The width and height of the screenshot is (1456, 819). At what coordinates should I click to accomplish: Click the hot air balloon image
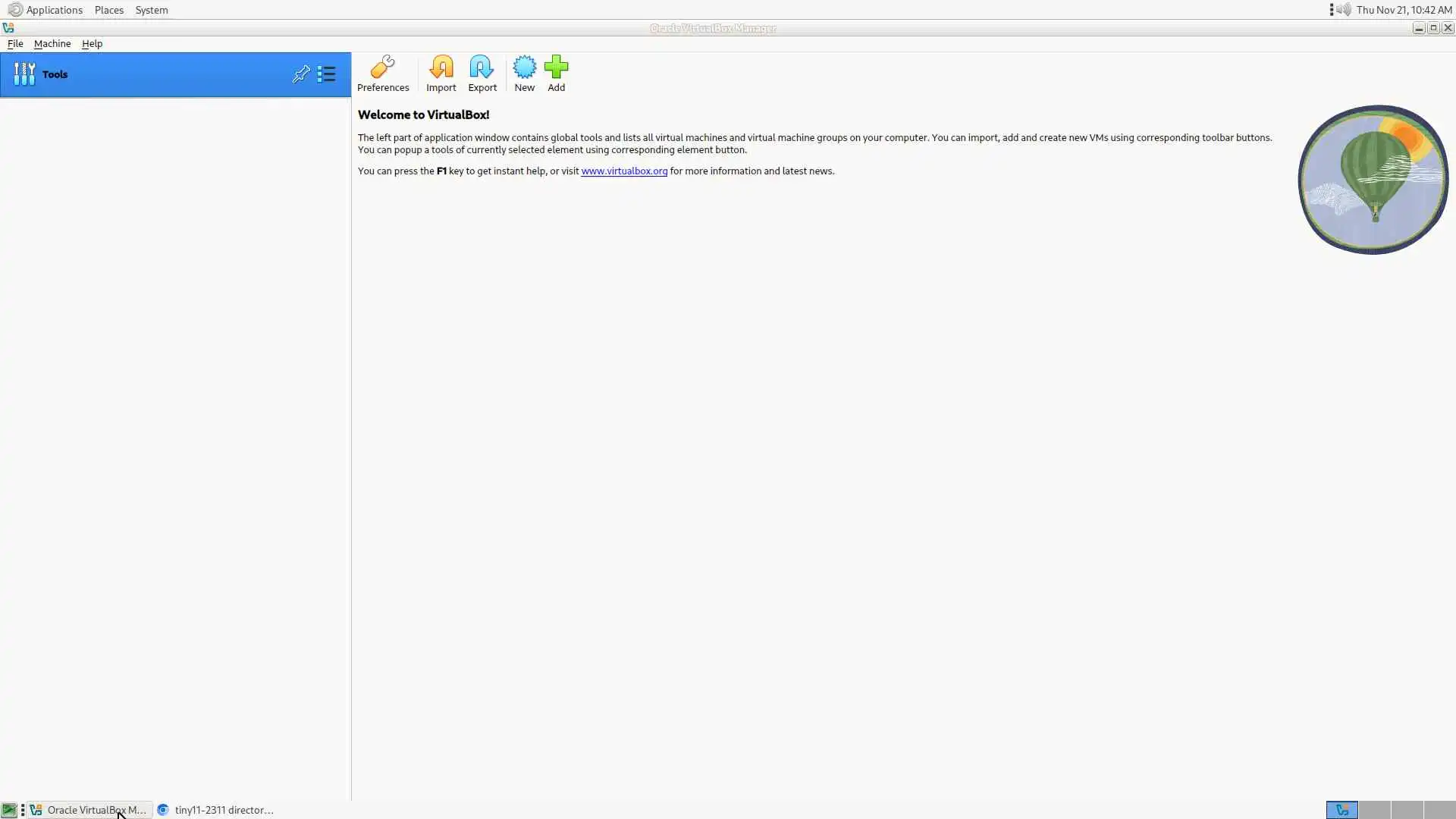1373,180
